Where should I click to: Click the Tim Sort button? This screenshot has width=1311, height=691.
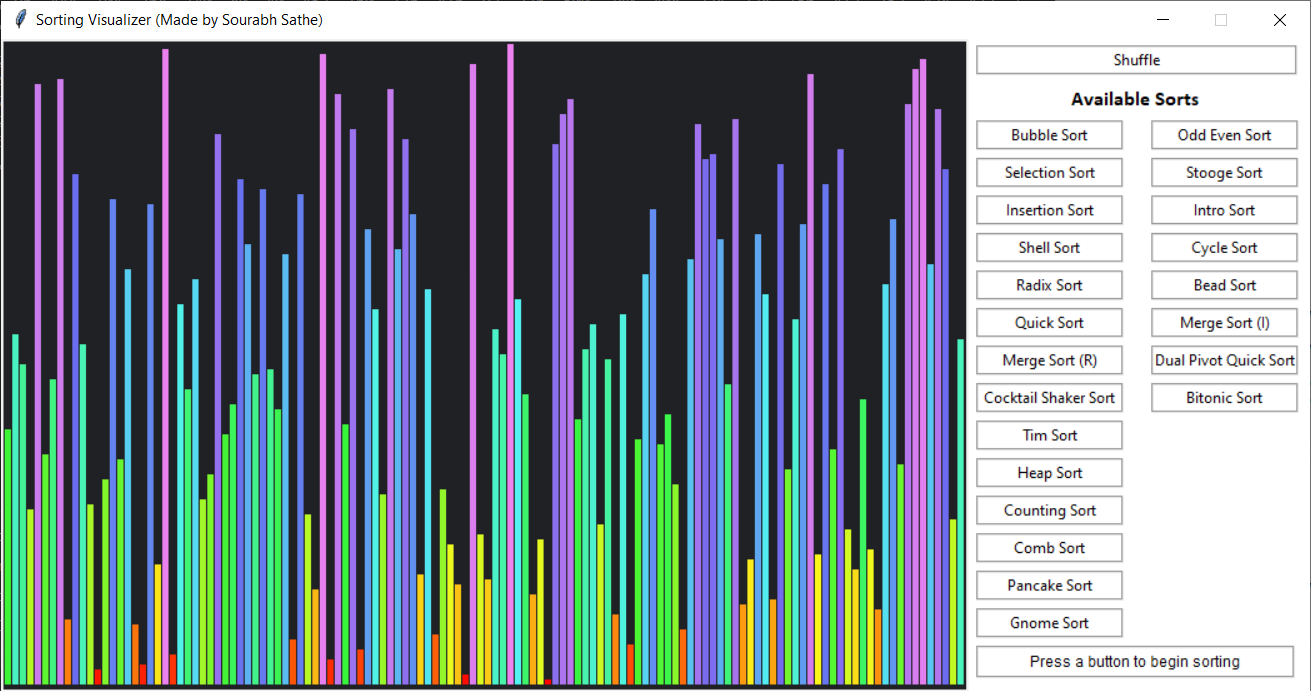[x=1049, y=435]
